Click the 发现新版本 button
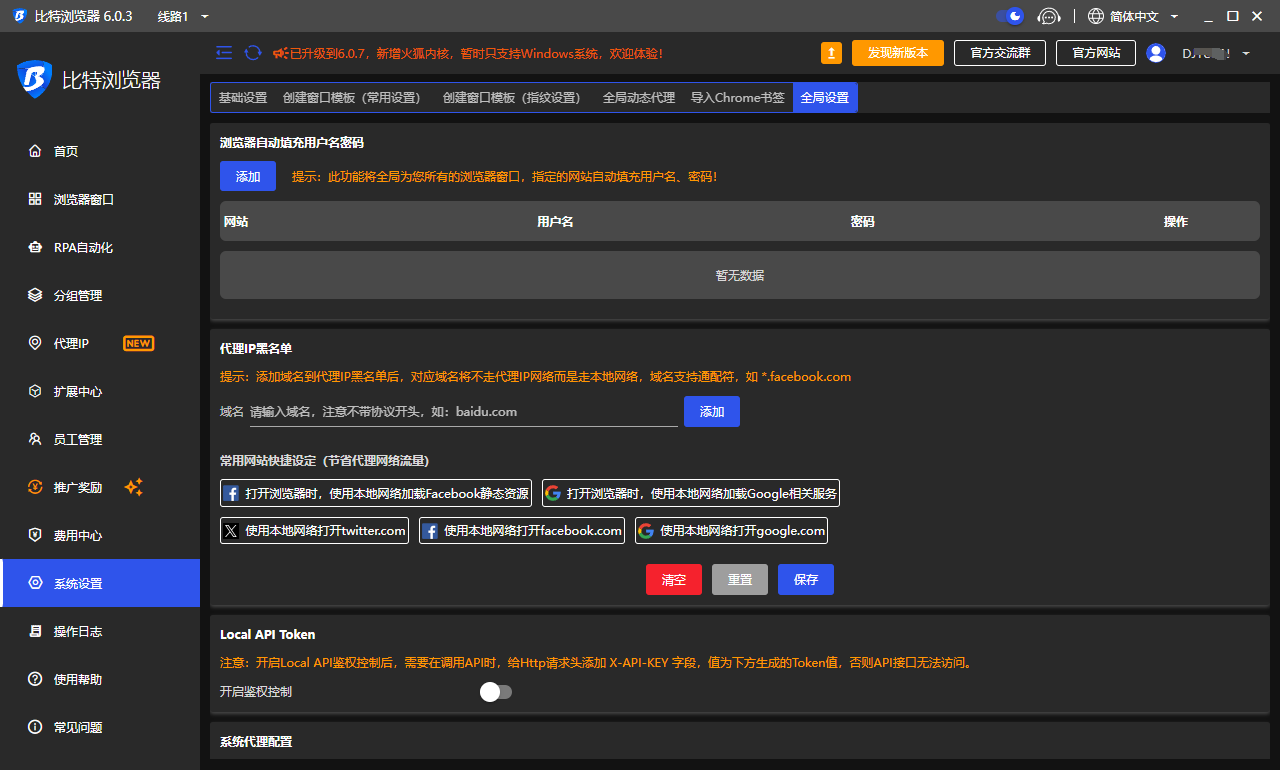1280x770 pixels. (x=898, y=53)
